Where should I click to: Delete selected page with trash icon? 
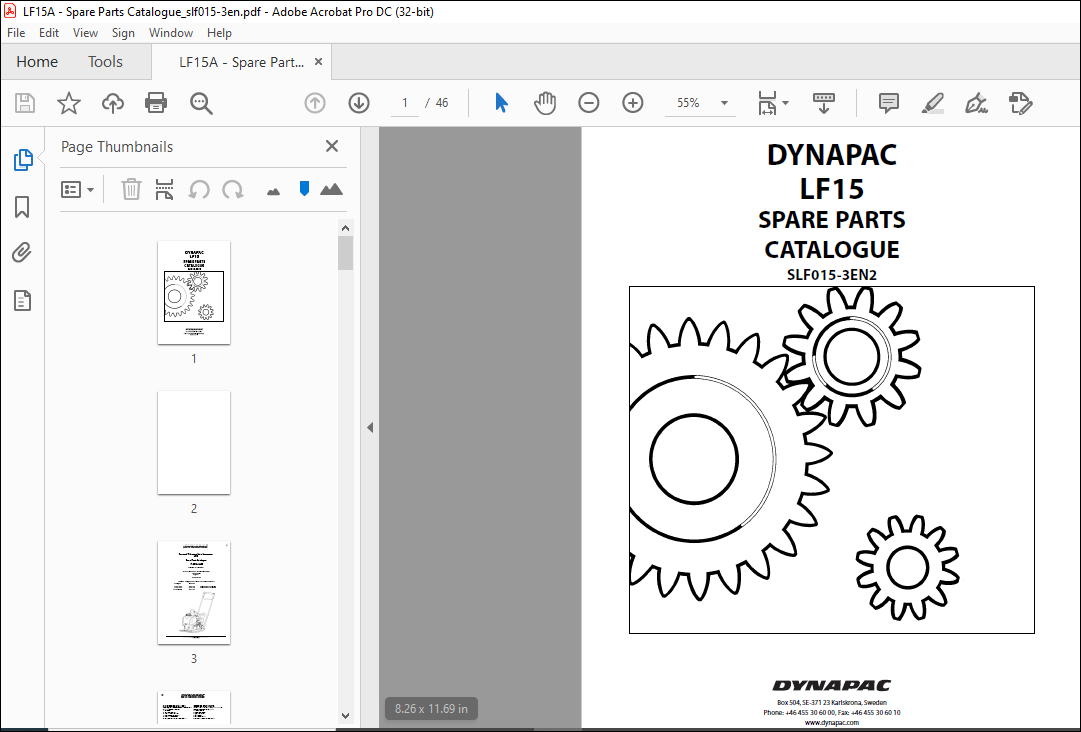pyautogui.click(x=131, y=190)
